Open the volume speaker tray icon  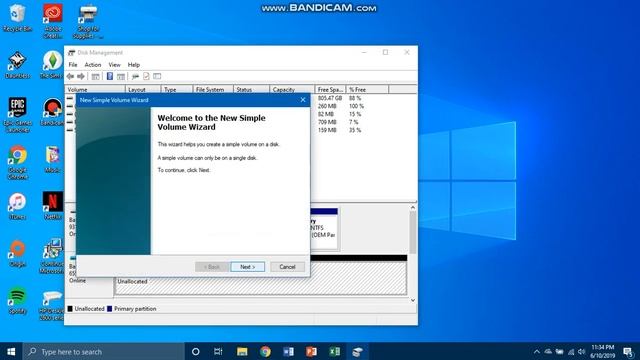582,351
